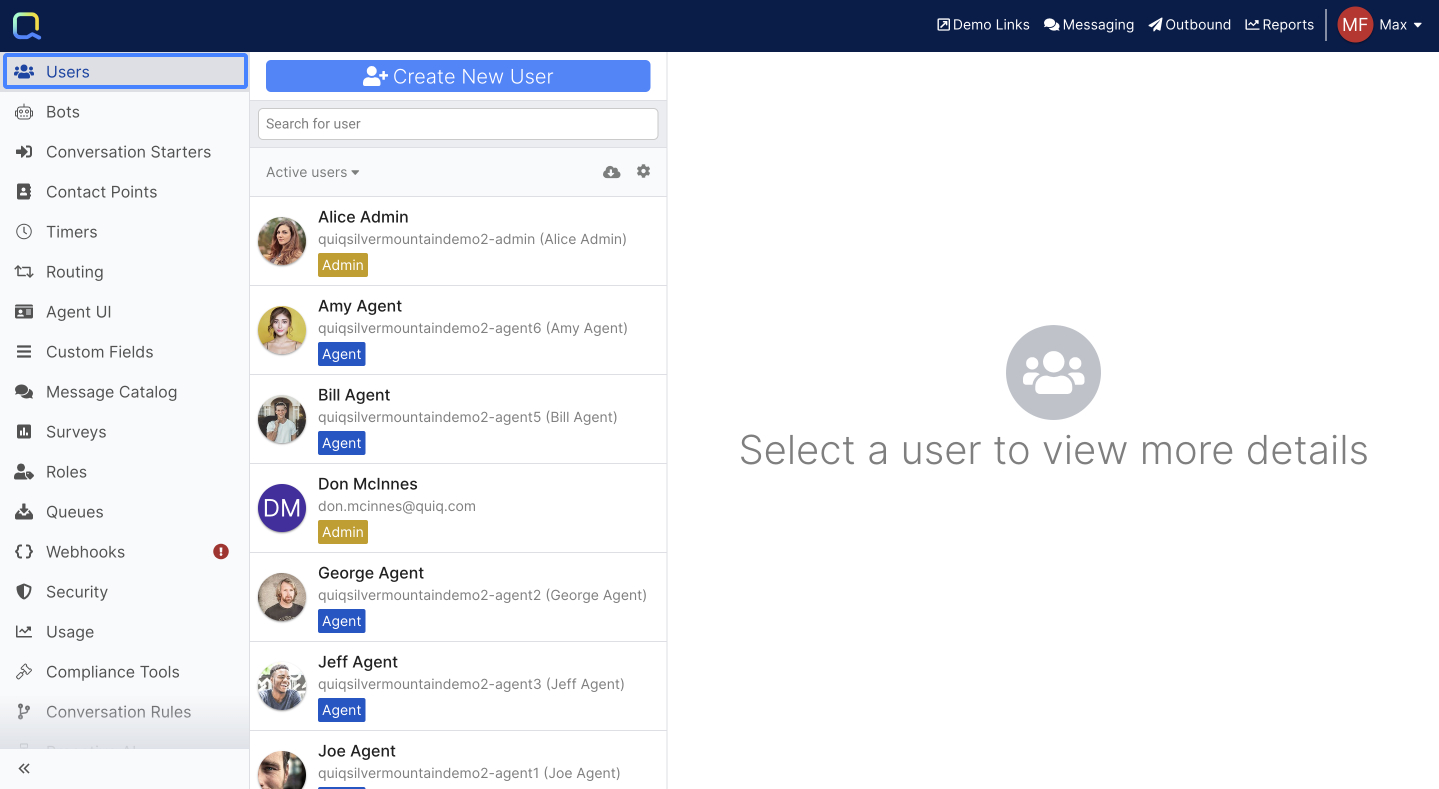The height and width of the screenshot is (789, 1439).
Task: Open user list settings gear
Action: tap(643, 171)
